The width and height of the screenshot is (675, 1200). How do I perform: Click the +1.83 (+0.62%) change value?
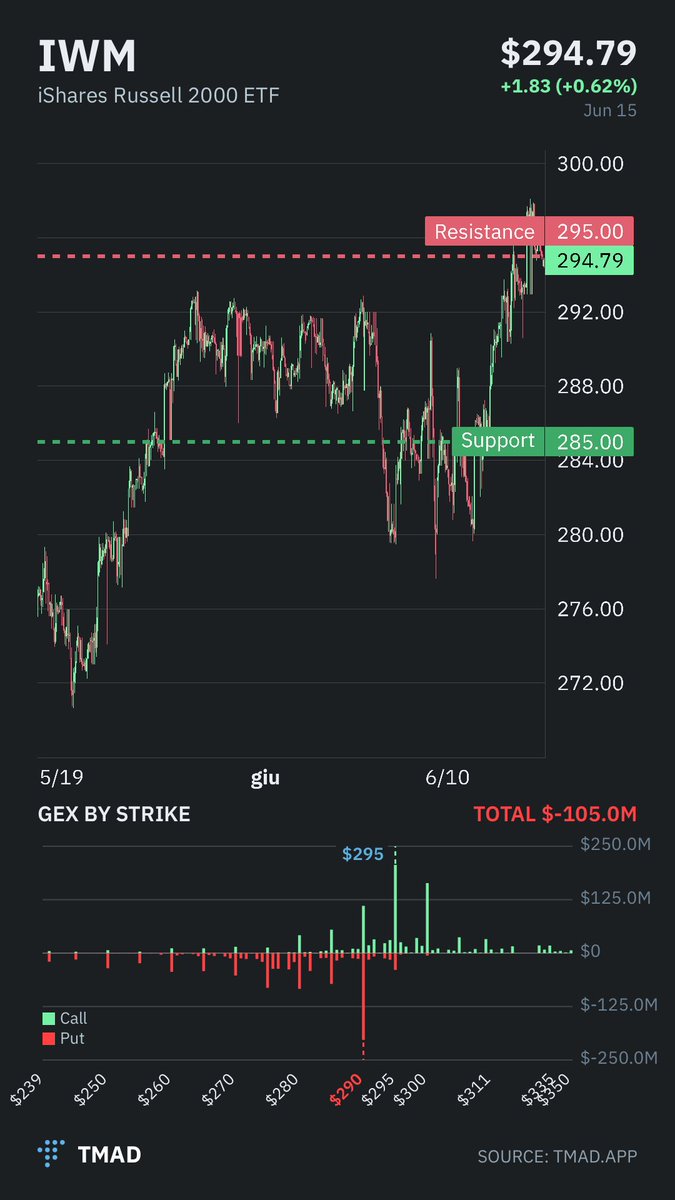pyautogui.click(x=569, y=86)
